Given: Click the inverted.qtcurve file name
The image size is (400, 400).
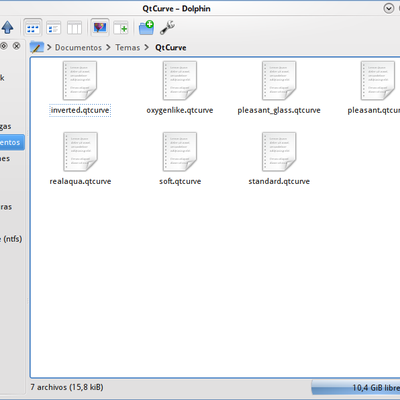Looking at the screenshot, I should click(x=80, y=110).
